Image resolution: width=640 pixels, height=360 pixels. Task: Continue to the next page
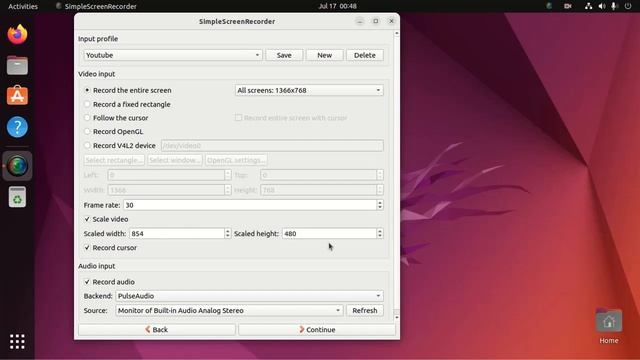[317, 329]
